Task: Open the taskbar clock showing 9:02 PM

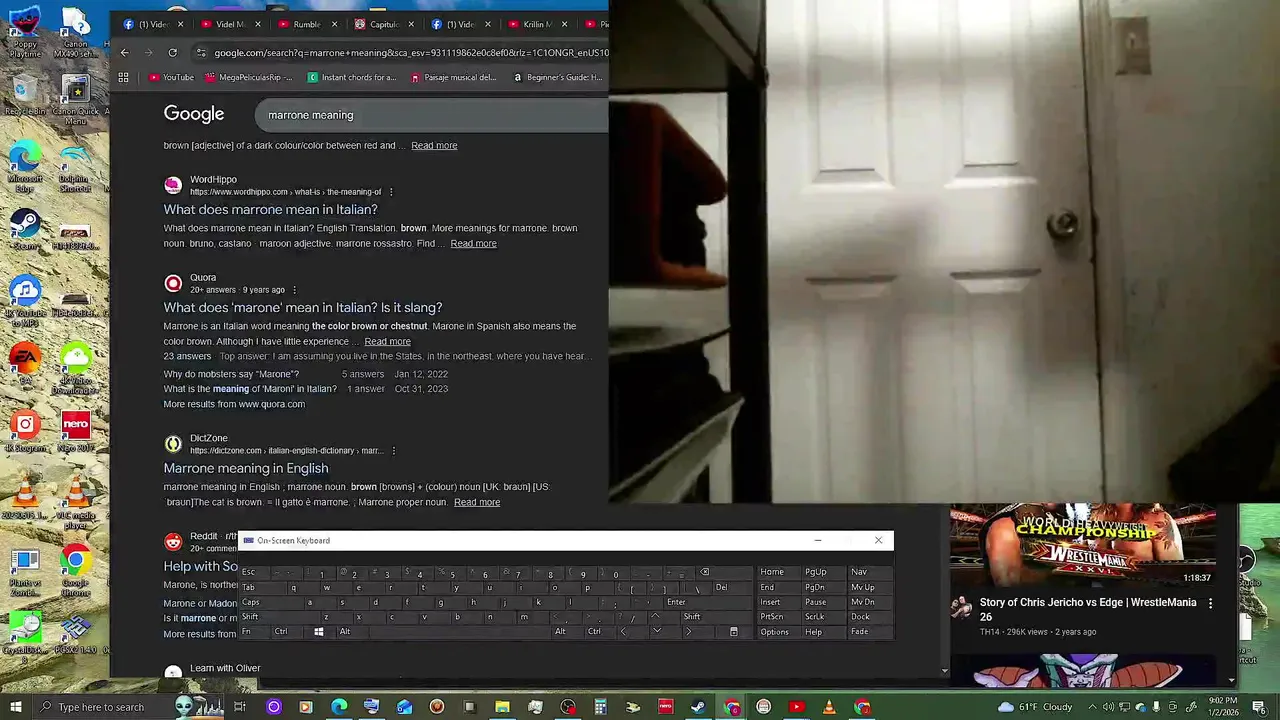Action: click(x=1222, y=707)
